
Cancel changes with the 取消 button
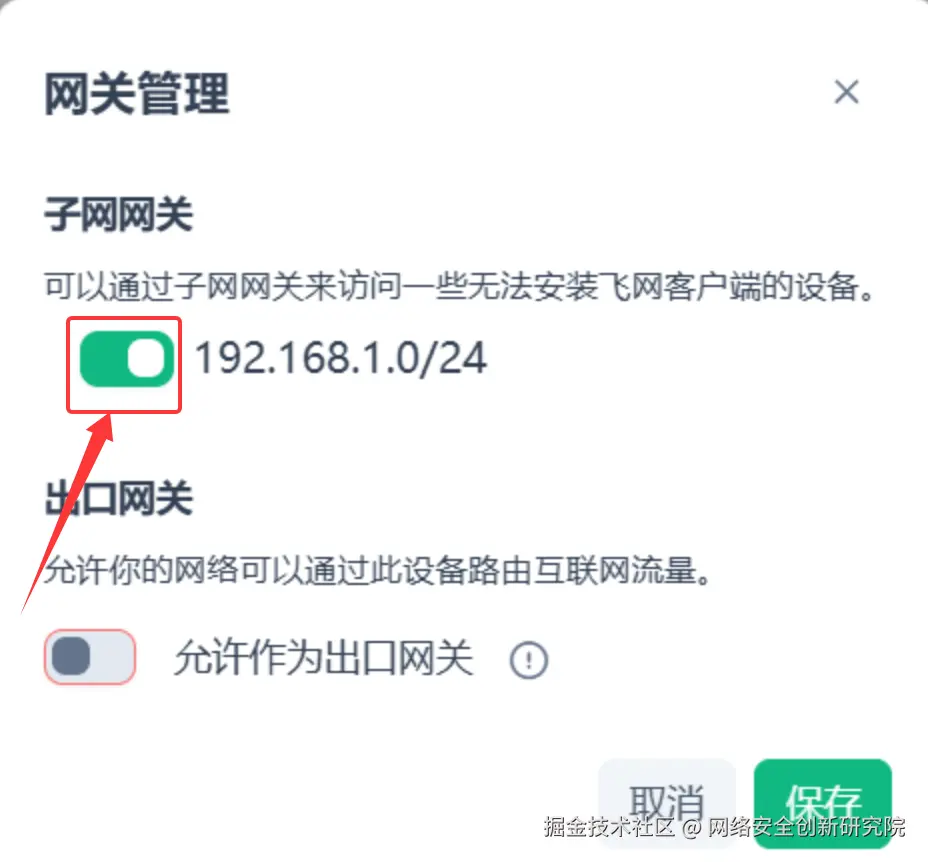pos(667,803)
